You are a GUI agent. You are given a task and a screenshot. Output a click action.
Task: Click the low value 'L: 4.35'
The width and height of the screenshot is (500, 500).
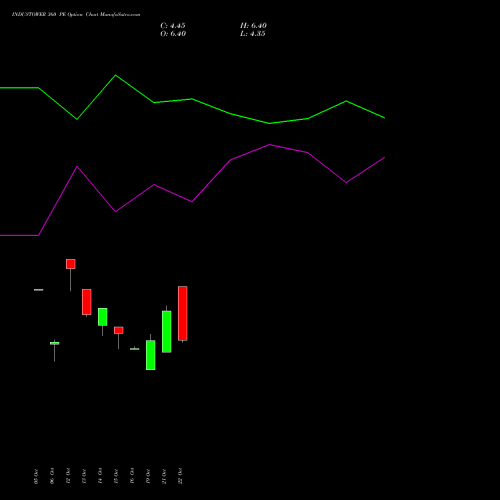tap(253, 34)
